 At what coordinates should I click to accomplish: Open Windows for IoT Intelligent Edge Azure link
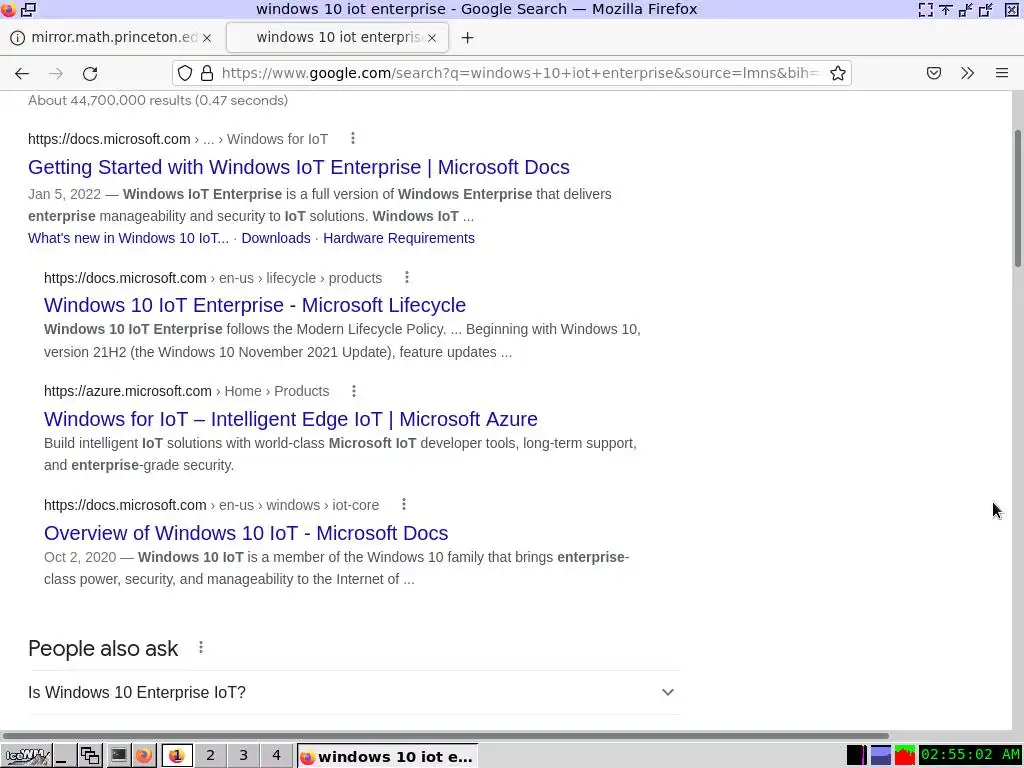[x=291, y=419]
